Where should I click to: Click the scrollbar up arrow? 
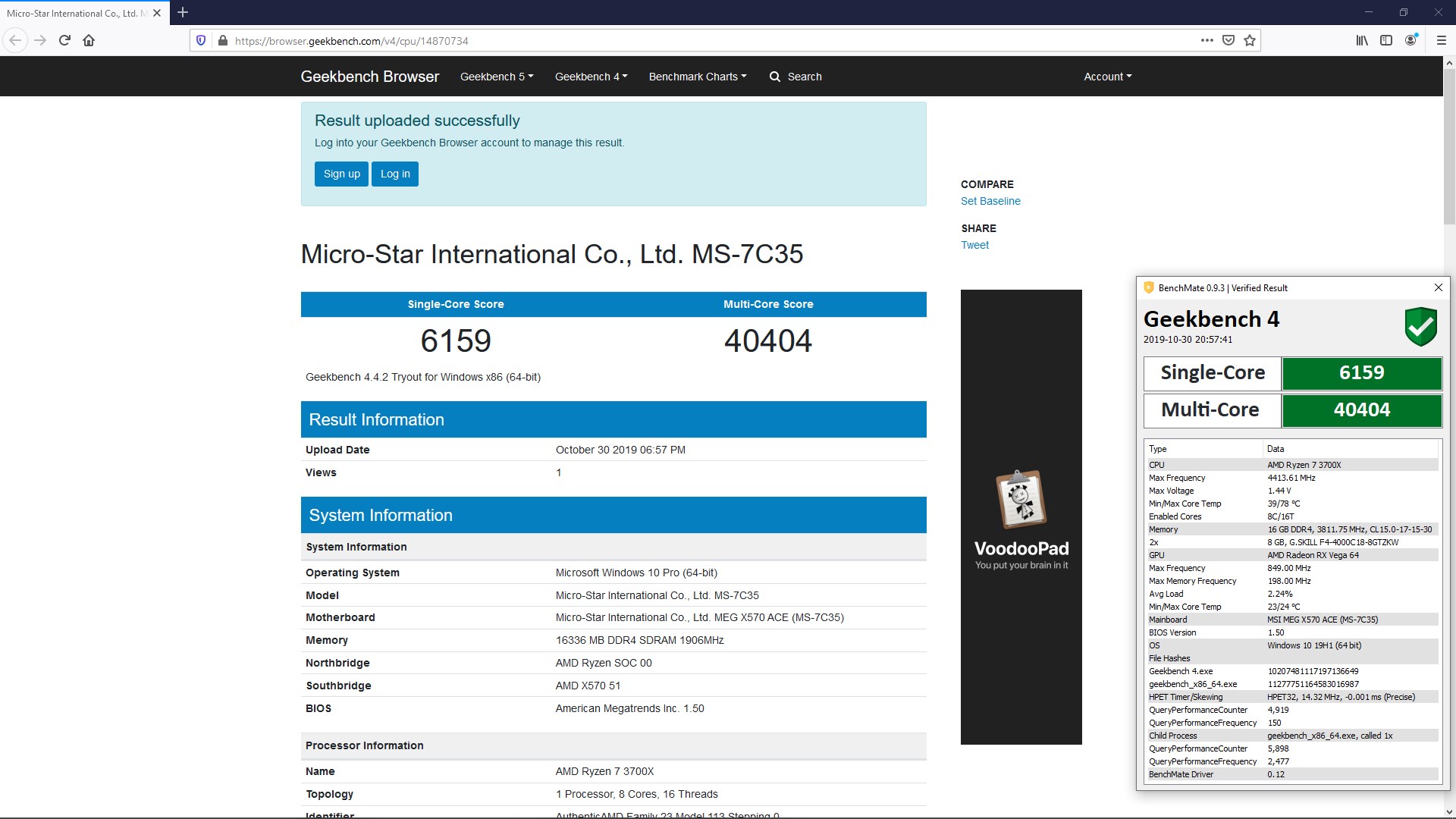point(1449,63)
